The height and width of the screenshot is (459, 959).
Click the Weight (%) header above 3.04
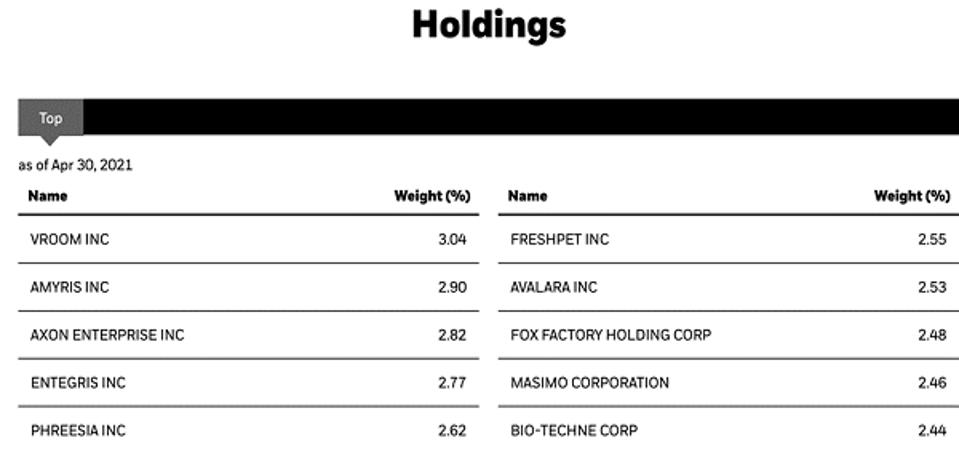(431, 196)
